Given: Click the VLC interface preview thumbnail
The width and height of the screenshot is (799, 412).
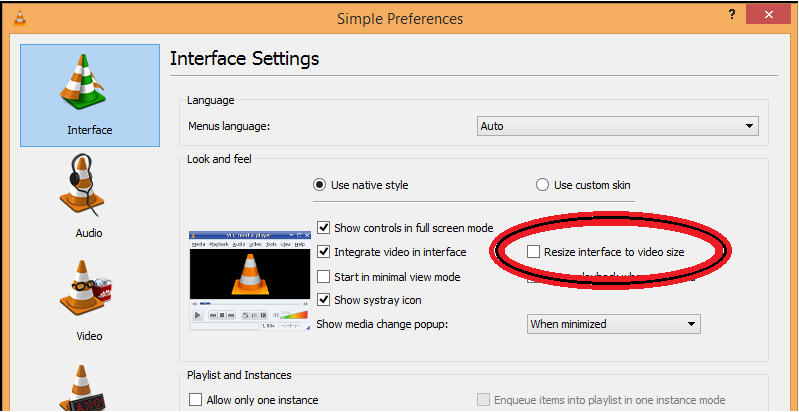Looking at the screenshot, I should [x=248, y=281].
